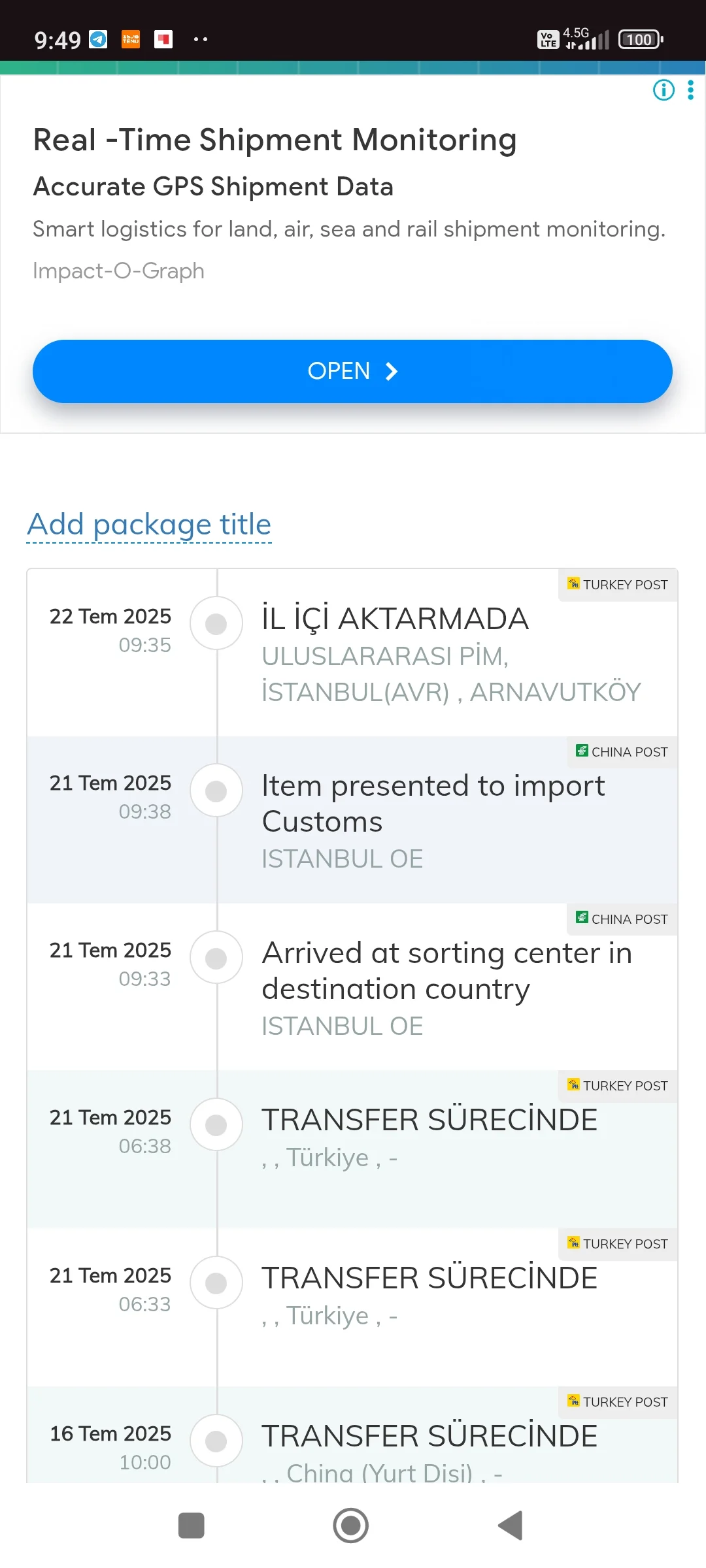Open the ad options three-dot menu

[x=690, y=90]
